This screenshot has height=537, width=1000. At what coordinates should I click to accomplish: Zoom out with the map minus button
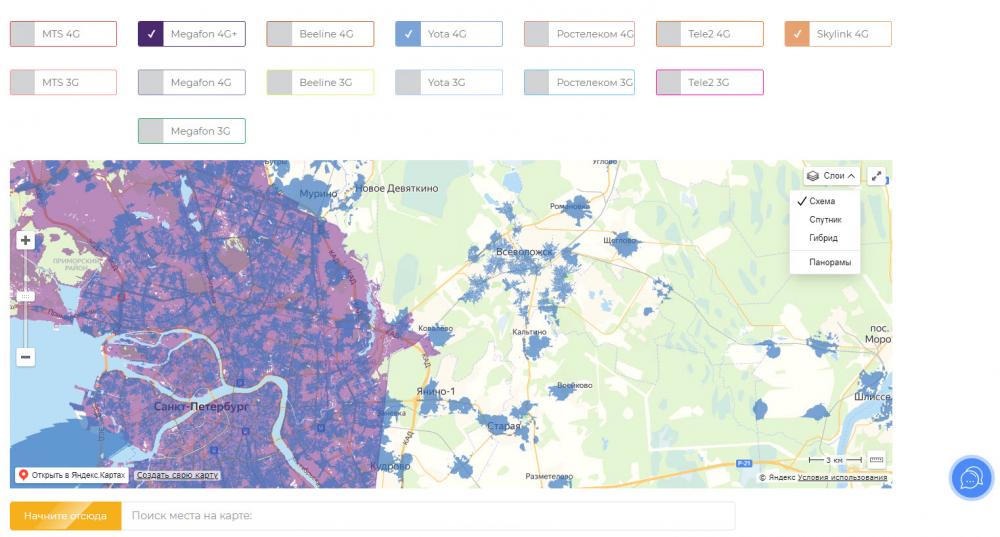point(25,357)
